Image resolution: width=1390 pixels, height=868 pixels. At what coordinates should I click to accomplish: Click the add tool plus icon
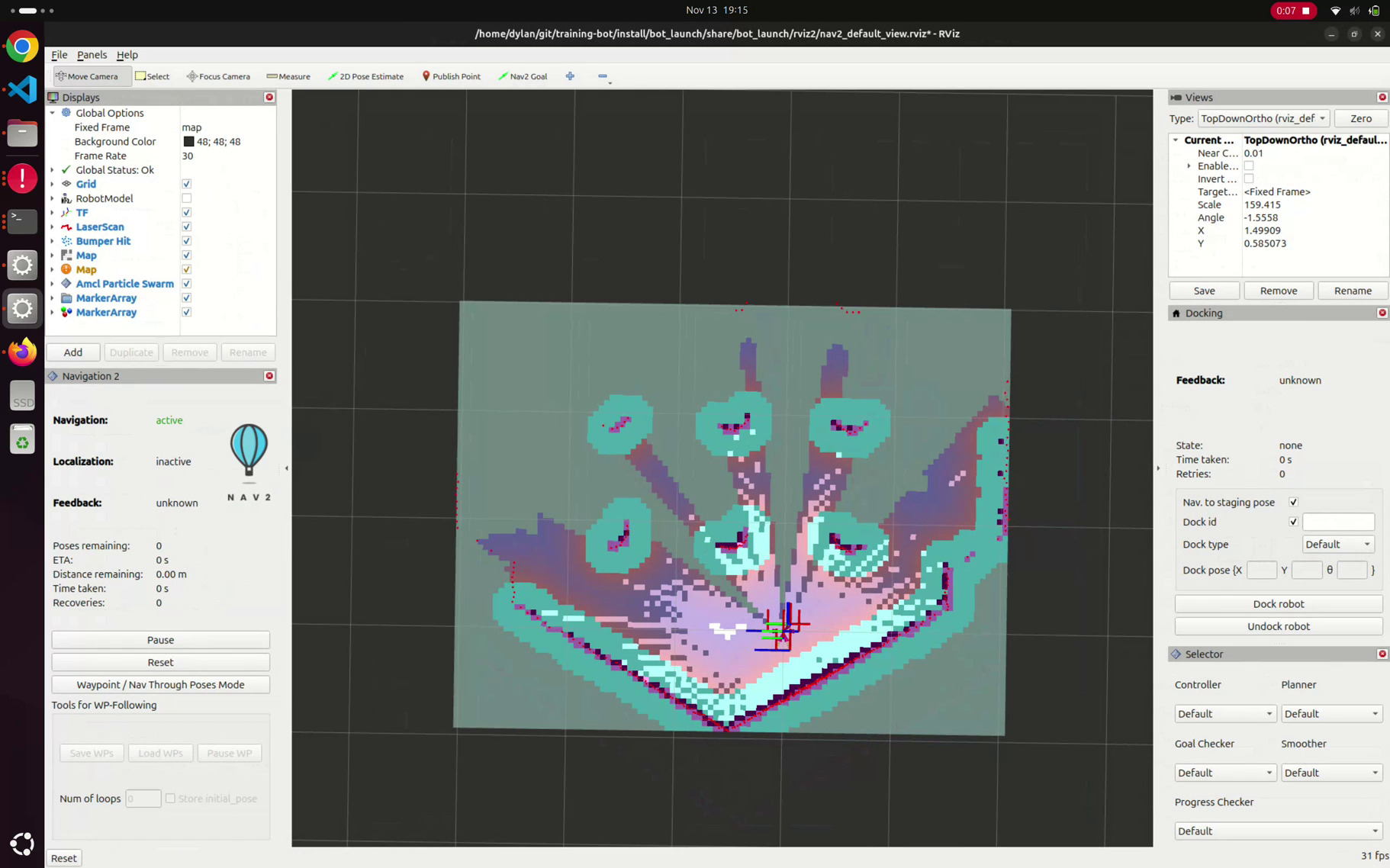(x=570, y=76)
